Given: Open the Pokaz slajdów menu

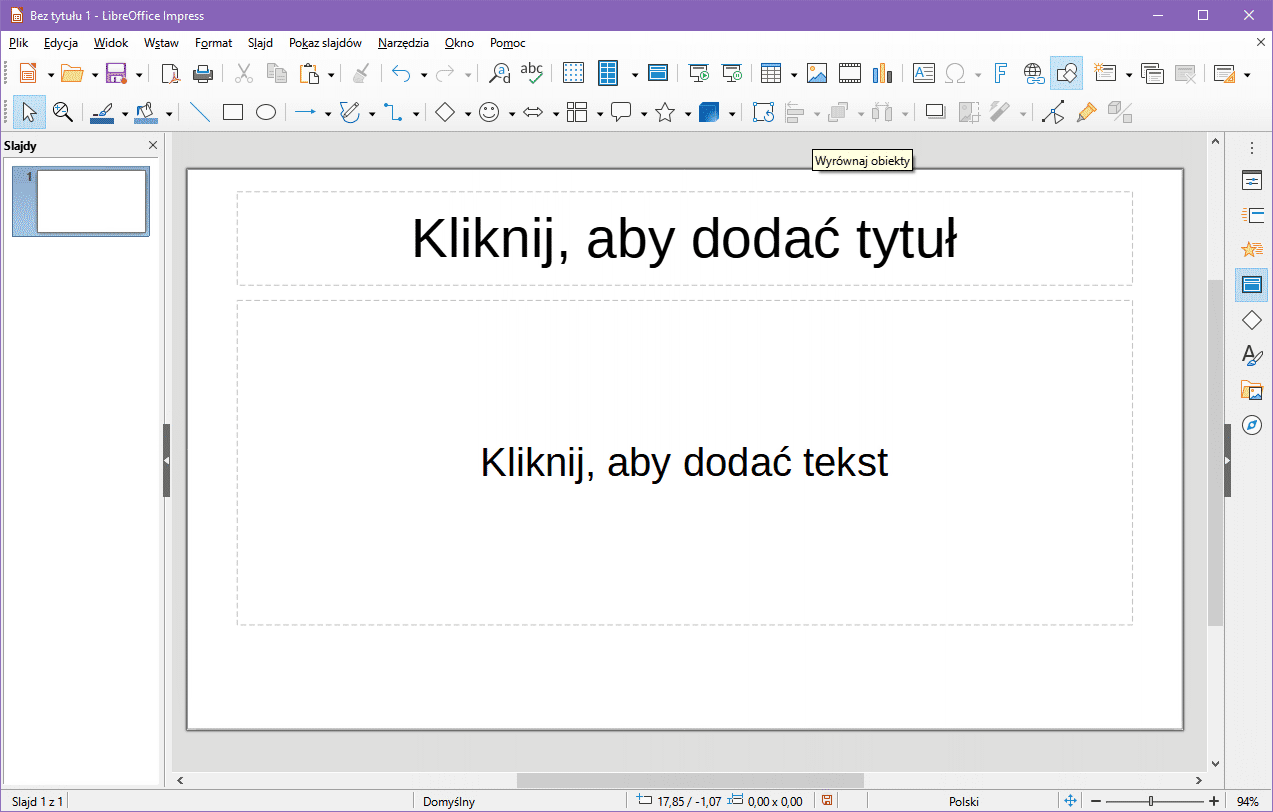Looking at the screenshot, I should 325,43.
